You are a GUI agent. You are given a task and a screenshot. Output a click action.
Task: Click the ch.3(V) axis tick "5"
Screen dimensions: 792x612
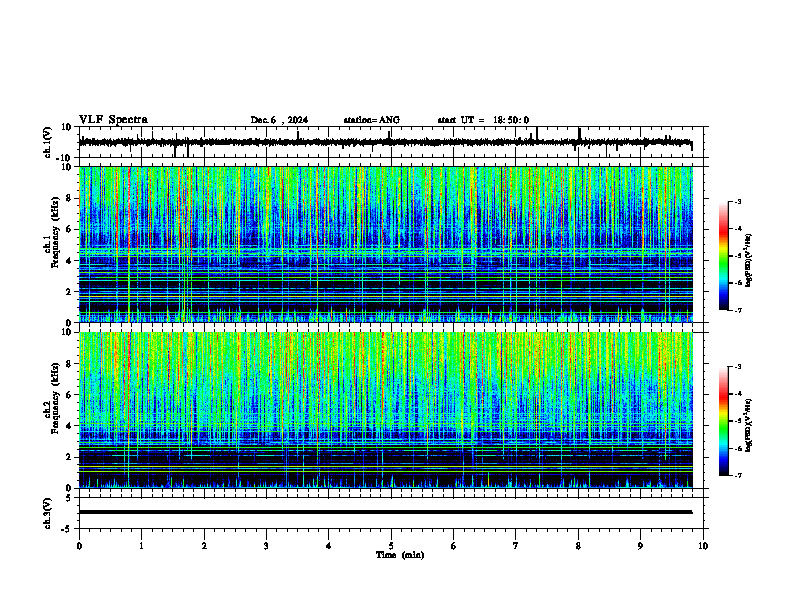[x=69, y=498]
